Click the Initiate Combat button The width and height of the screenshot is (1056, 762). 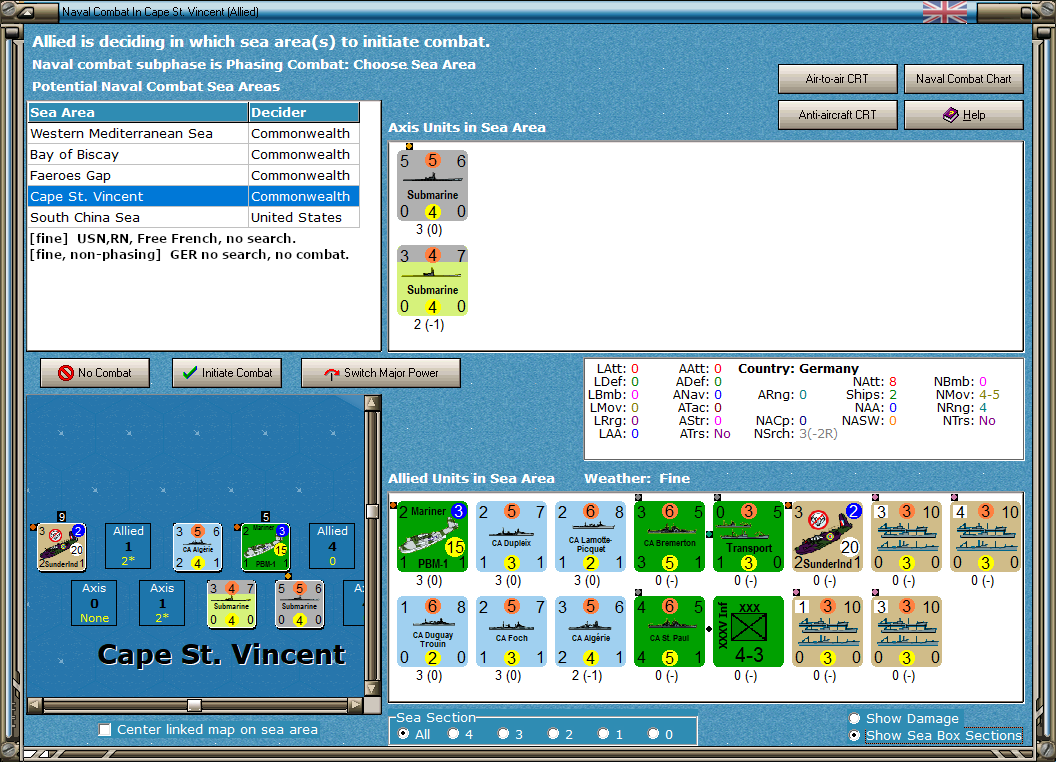(227, 373)
